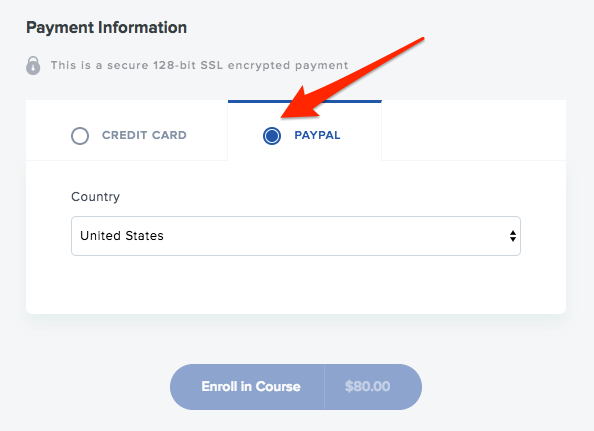
Task: Click the secure 128-bit SSL encrypted payment text
Action: point(199,65)
